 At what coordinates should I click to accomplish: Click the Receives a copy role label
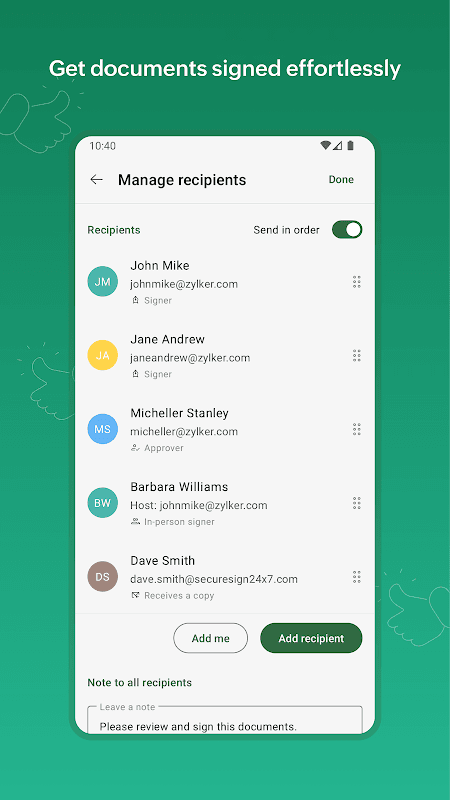coord(179,595)
